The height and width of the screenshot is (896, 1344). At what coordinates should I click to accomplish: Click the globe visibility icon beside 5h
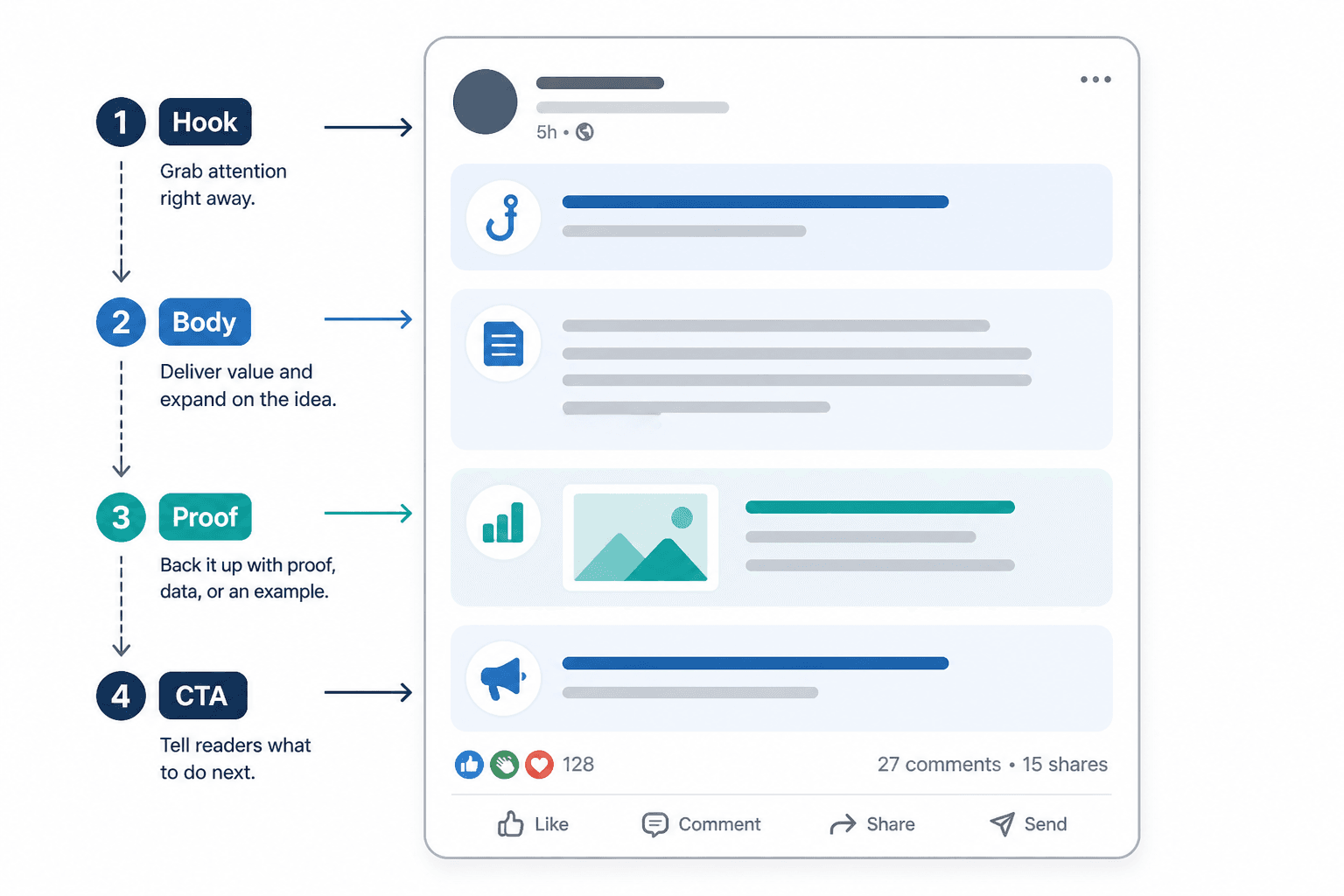[x=584, y=132]
